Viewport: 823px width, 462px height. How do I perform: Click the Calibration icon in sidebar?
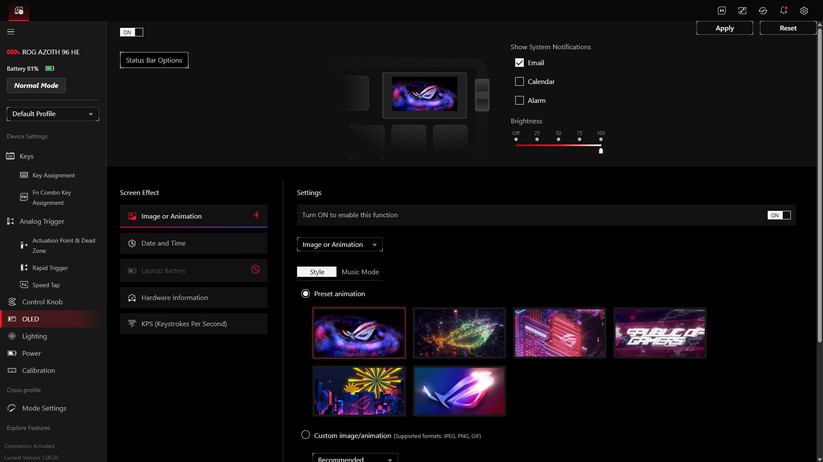point(12,370)
